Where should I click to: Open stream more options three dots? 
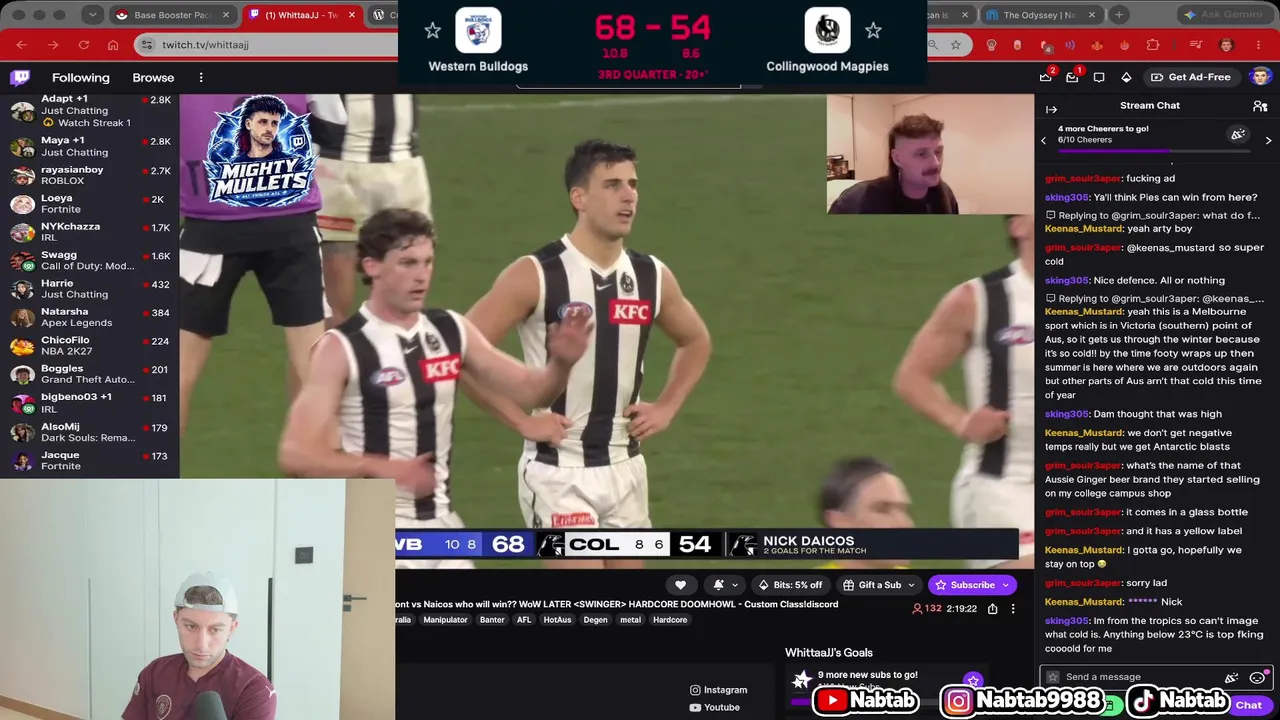pyautogui.click(x=1013, y=608)
